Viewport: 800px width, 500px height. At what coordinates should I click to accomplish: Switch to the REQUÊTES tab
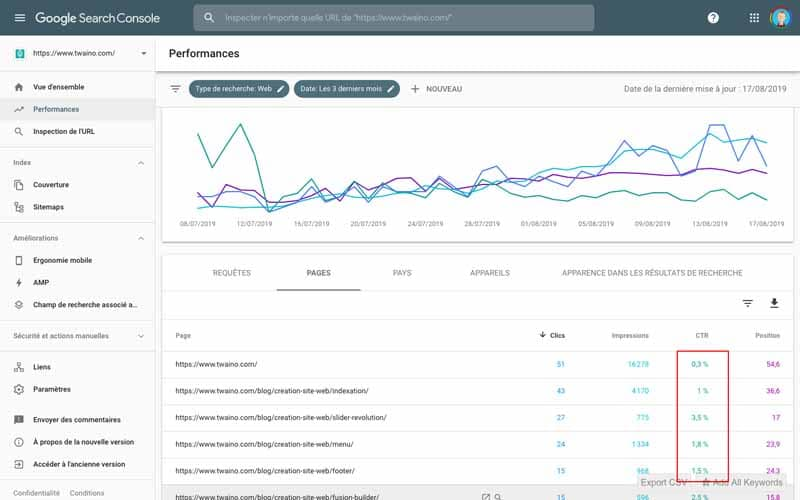[232, 273]
